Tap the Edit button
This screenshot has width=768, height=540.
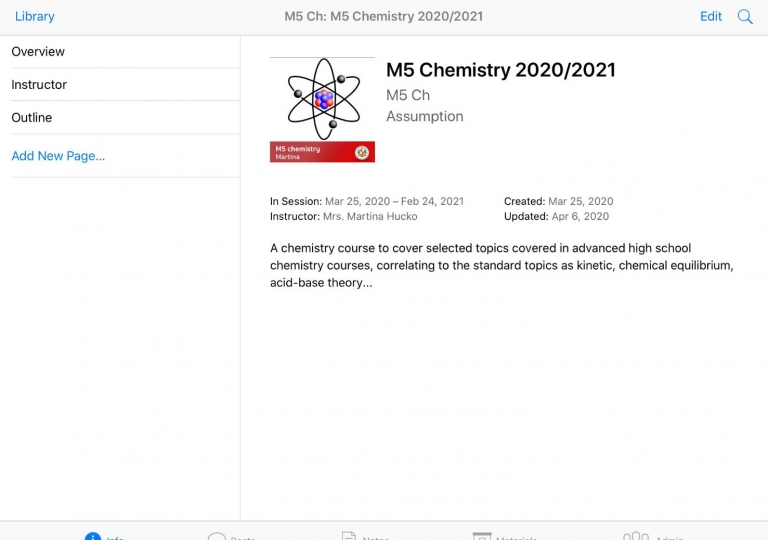point(711,16)
